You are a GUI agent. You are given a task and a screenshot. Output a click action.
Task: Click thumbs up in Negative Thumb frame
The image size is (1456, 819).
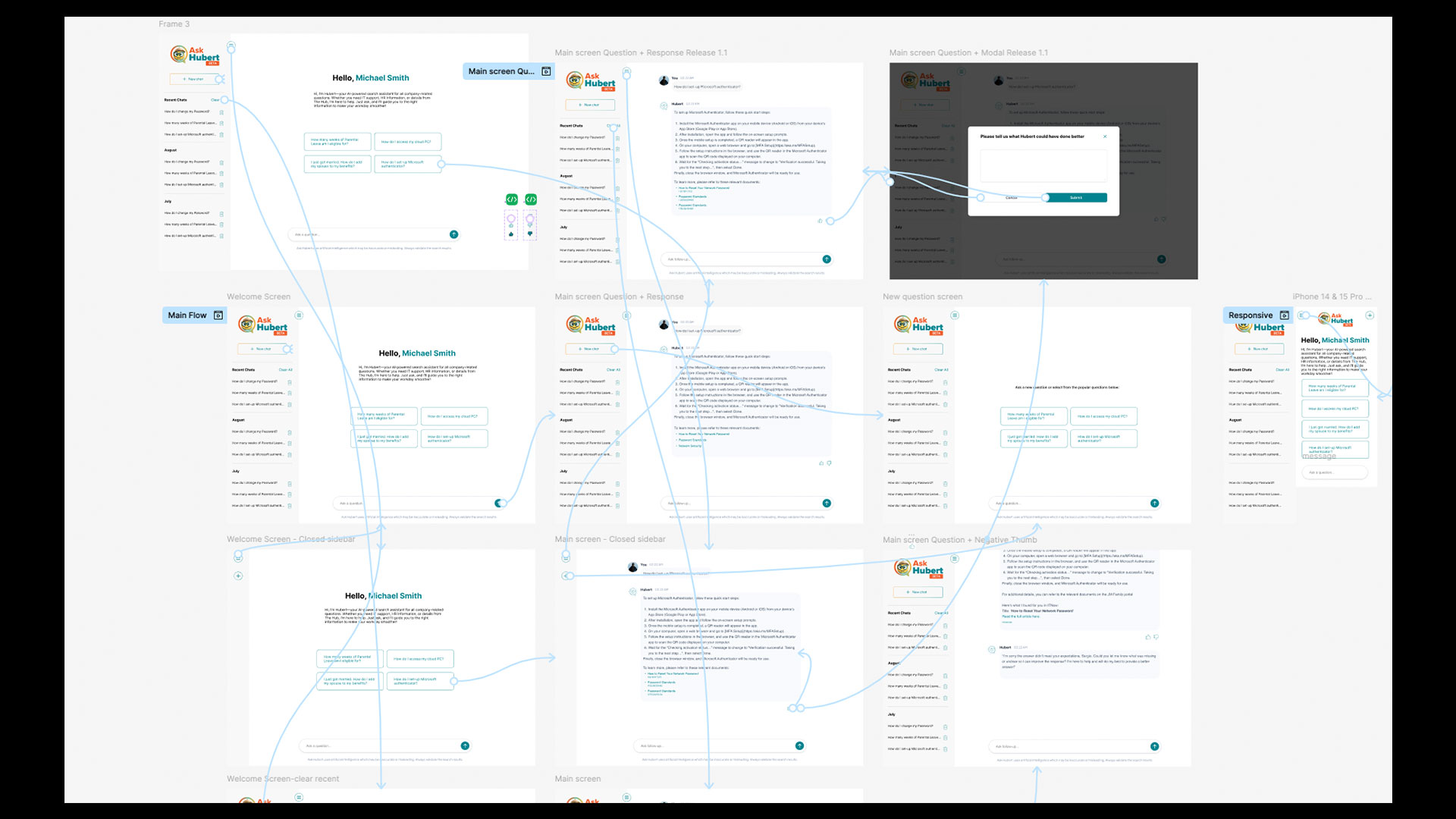click(x=1147, y=637)
